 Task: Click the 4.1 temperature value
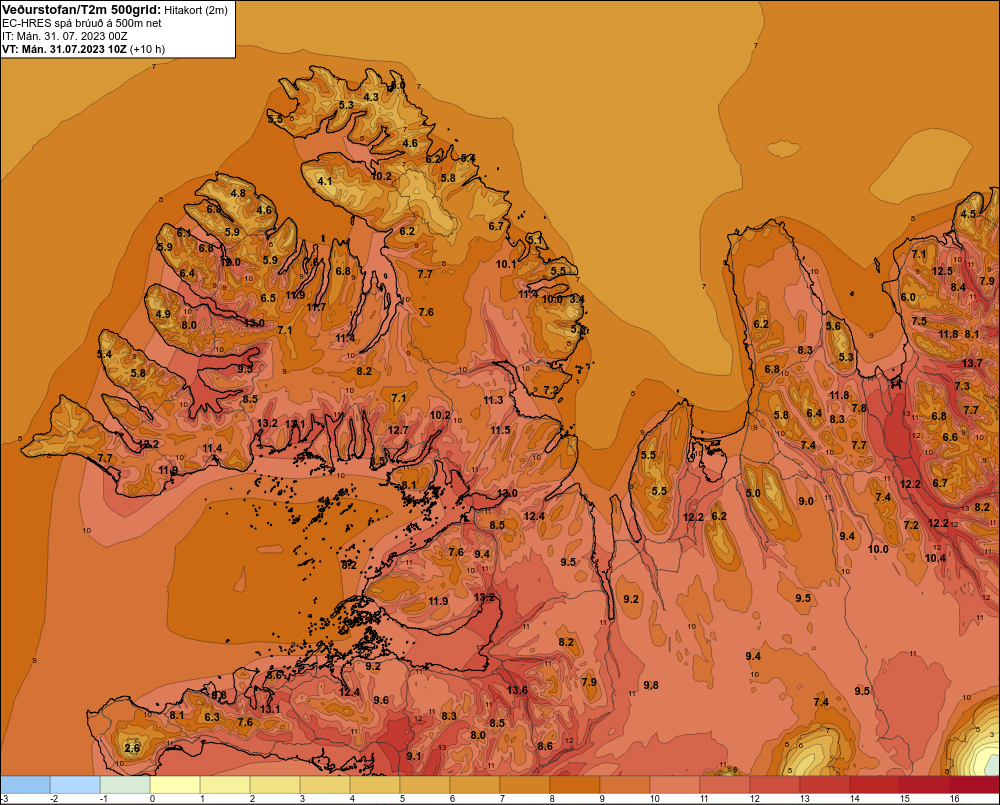pyautogui.click(x=325, y=181)
